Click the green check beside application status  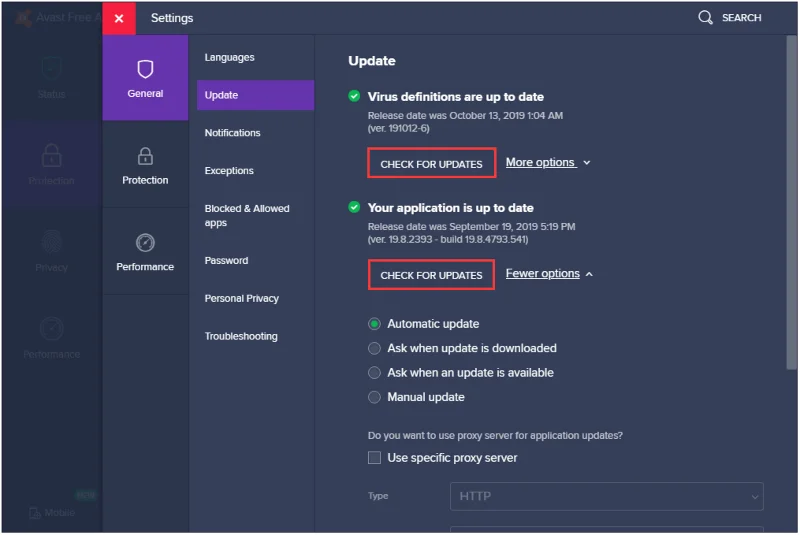(x=354, y=207)
